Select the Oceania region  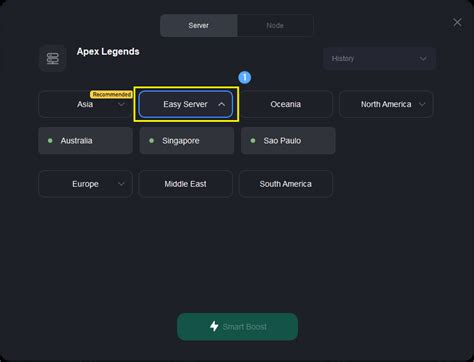[x=286, y=104]
